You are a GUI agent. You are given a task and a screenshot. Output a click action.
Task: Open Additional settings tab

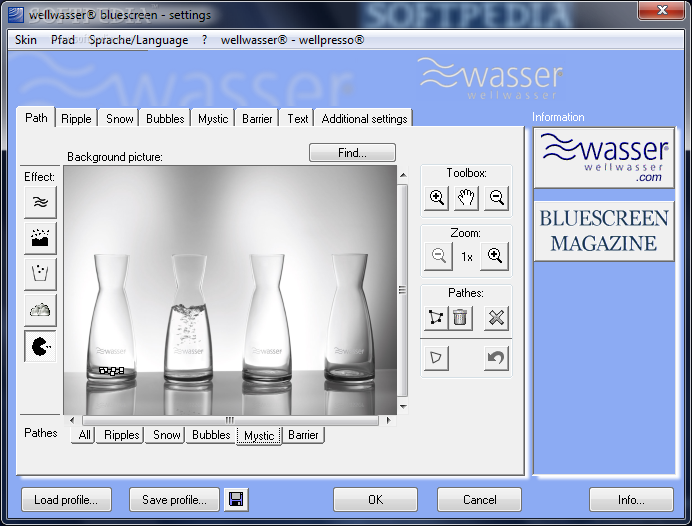pyautogui.click(x=364, y=119)
